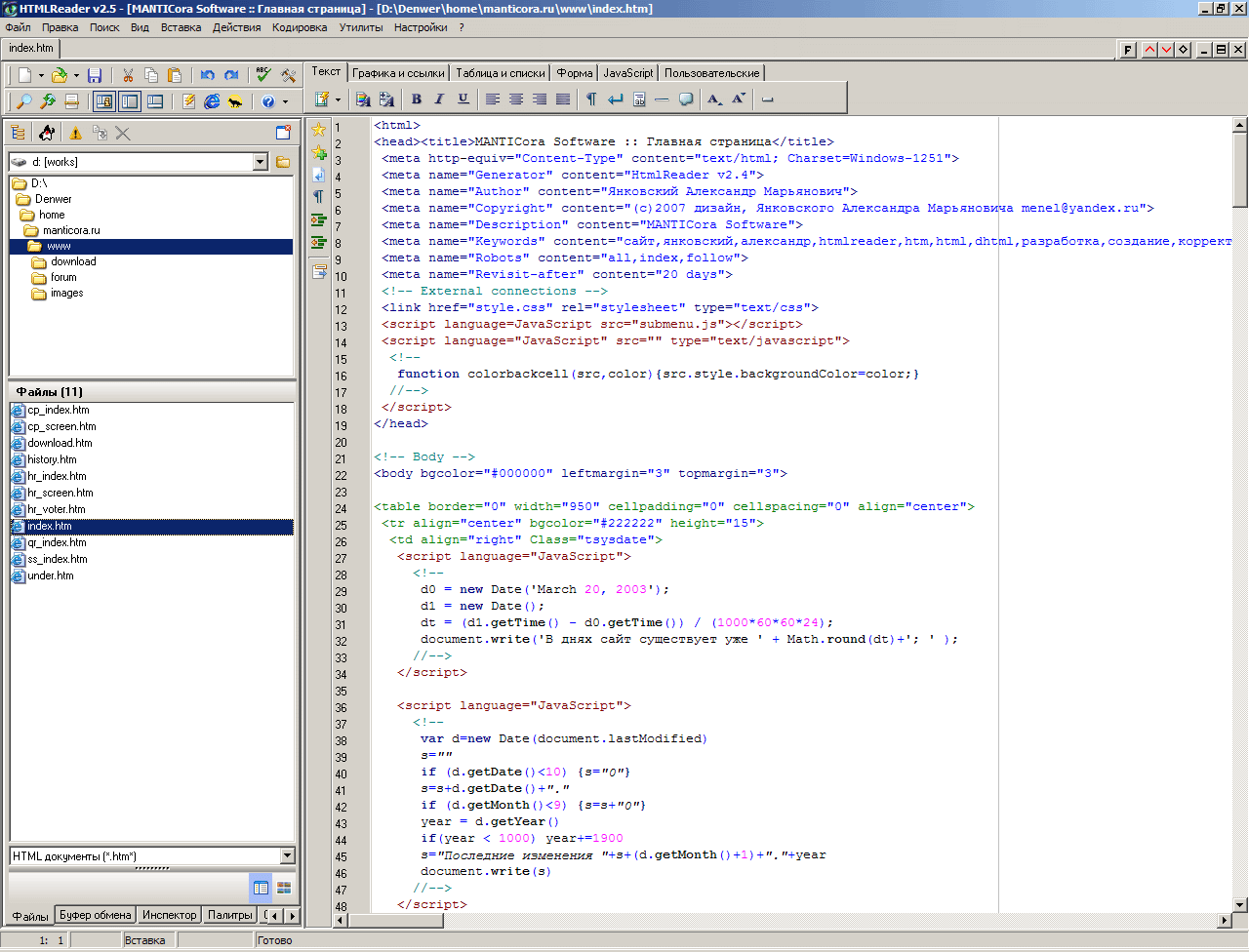Switch to the JavaScript toolbar tab
The width and height of the screenshot is (1249, 952).
point(628,73)
